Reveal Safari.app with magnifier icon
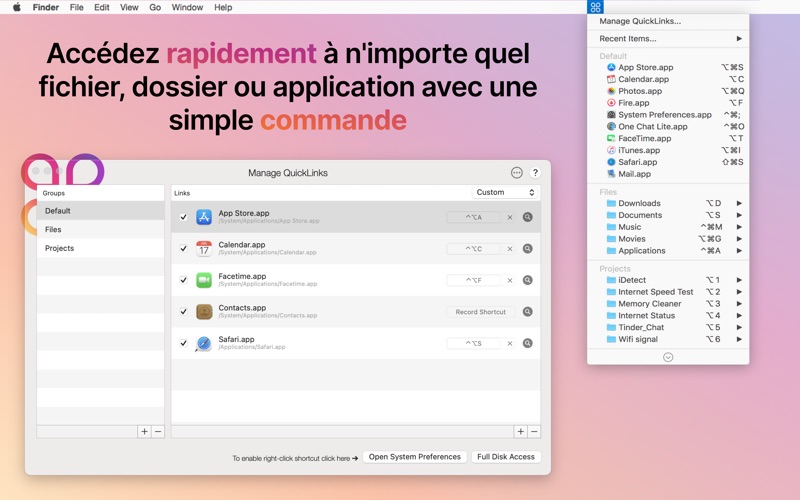This screenshot has width=800, height=500. (528, 343)
